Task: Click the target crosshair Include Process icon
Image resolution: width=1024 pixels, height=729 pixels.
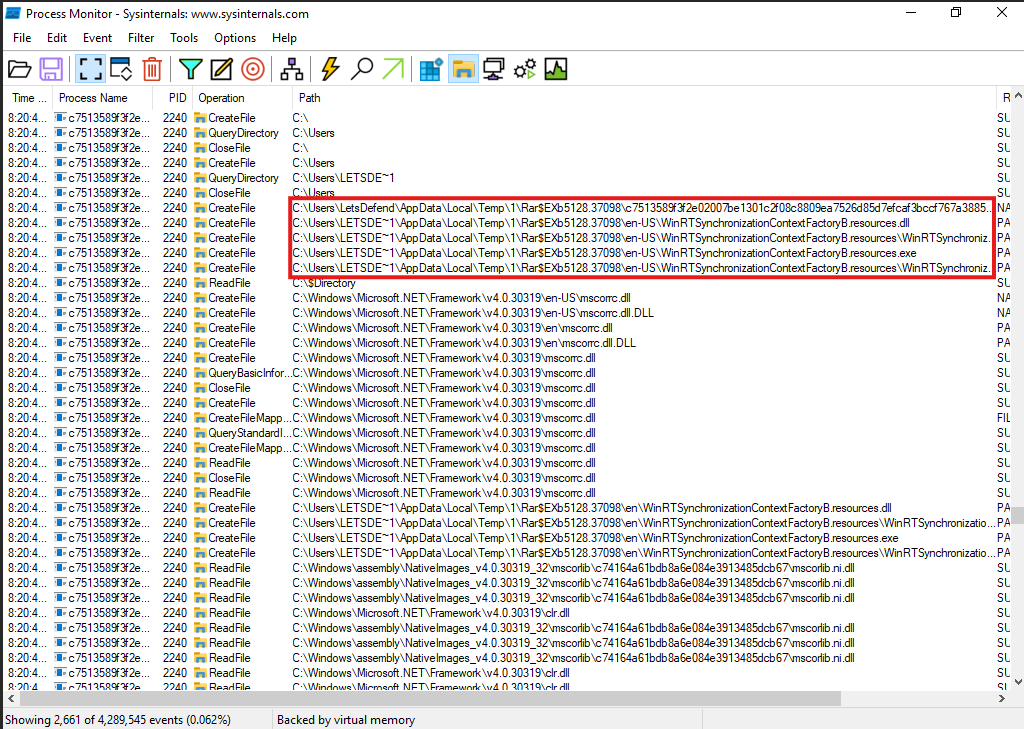Action: pos(253,69)
